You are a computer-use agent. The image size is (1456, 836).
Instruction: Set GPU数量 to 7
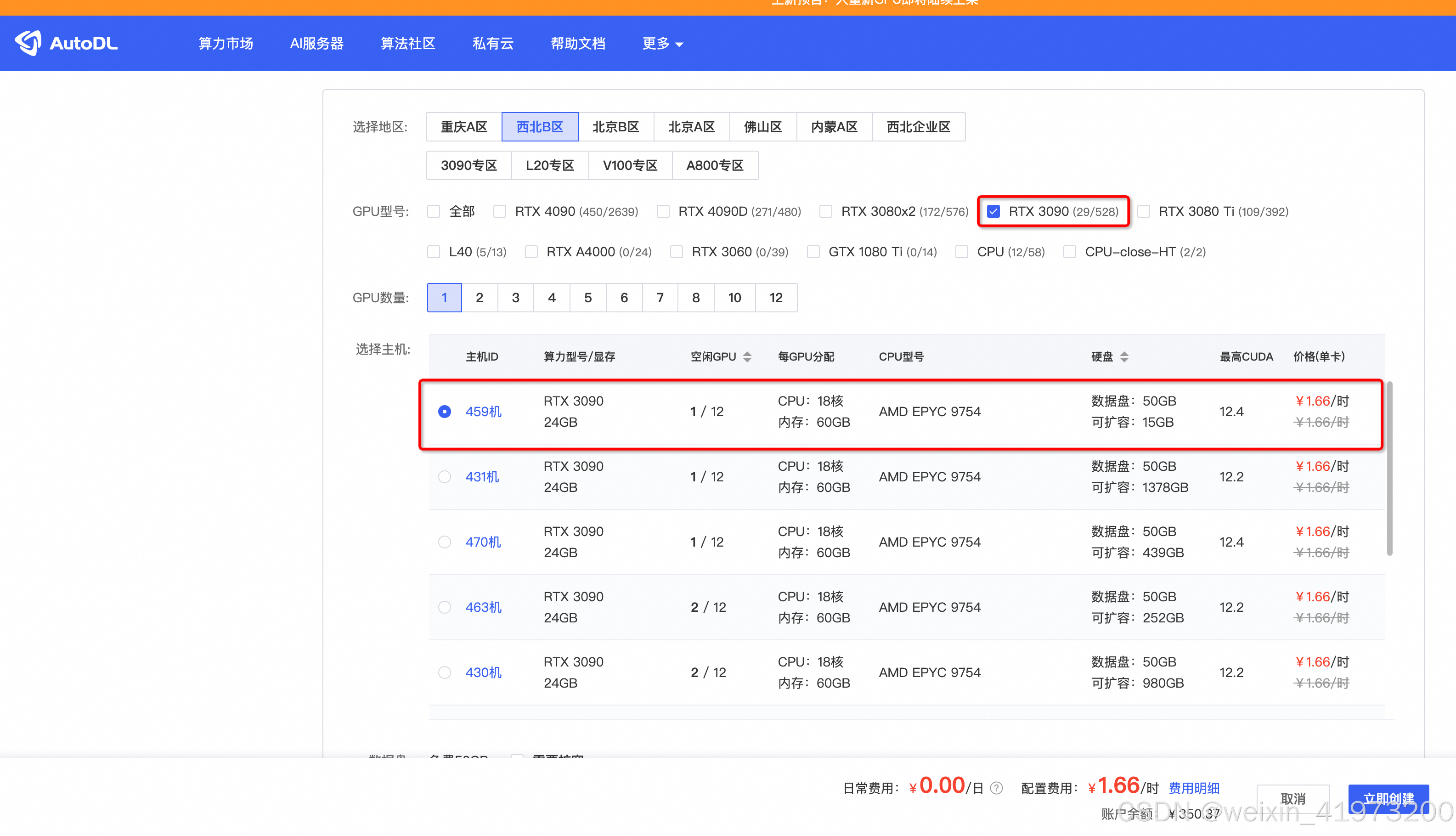(x=660, y=298)
